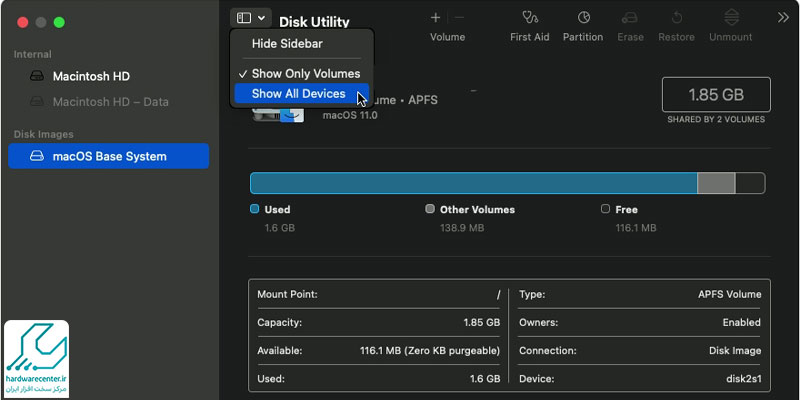This screenshot has width=800, height=400.
Task: Click the APFS Volume type value
Action: pyautogui.click(x=730, y=294)
